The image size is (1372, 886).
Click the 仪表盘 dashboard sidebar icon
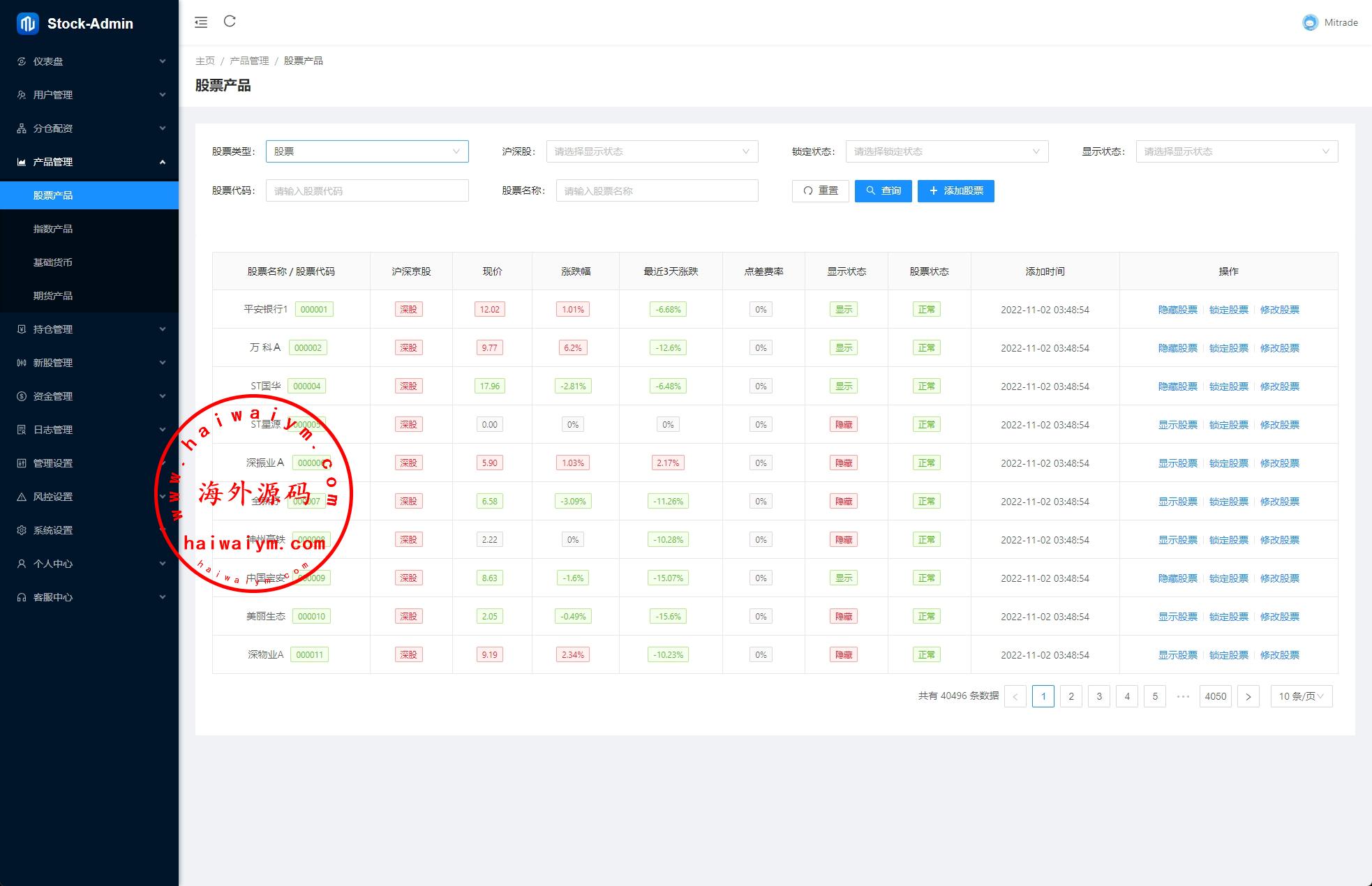22,61
